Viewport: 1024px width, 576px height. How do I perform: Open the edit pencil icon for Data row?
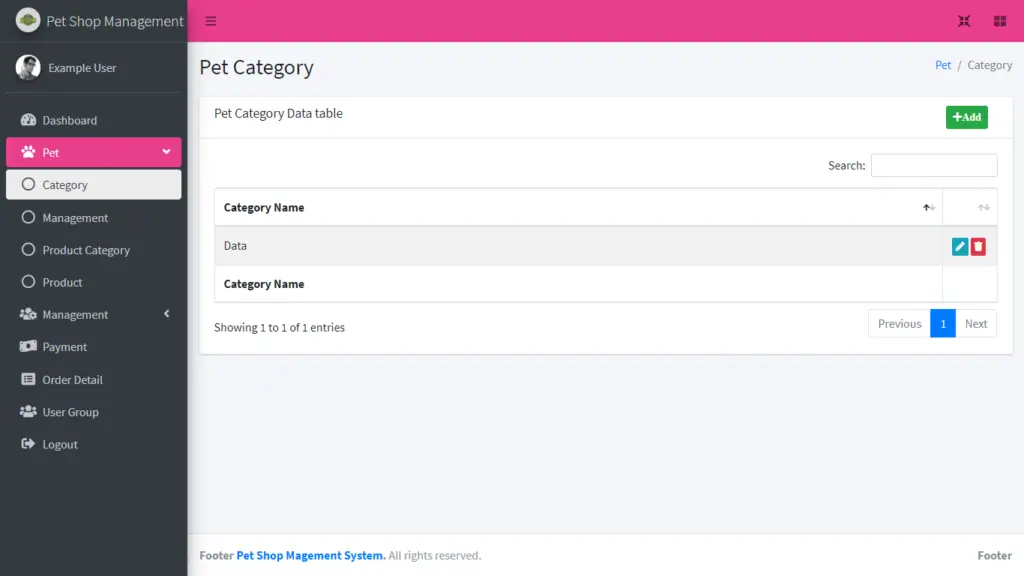(960, 245)
